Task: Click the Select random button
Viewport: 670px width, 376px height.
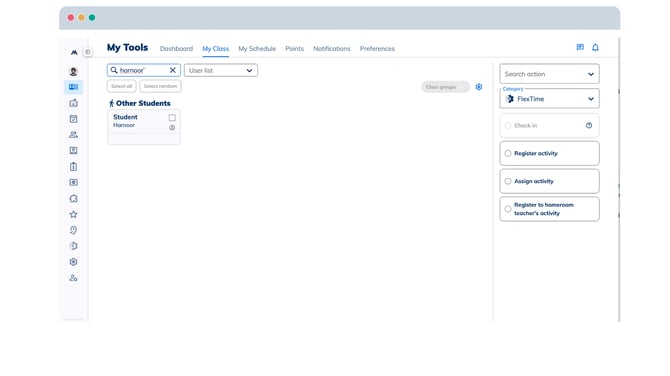Action: tap(160, 86)
